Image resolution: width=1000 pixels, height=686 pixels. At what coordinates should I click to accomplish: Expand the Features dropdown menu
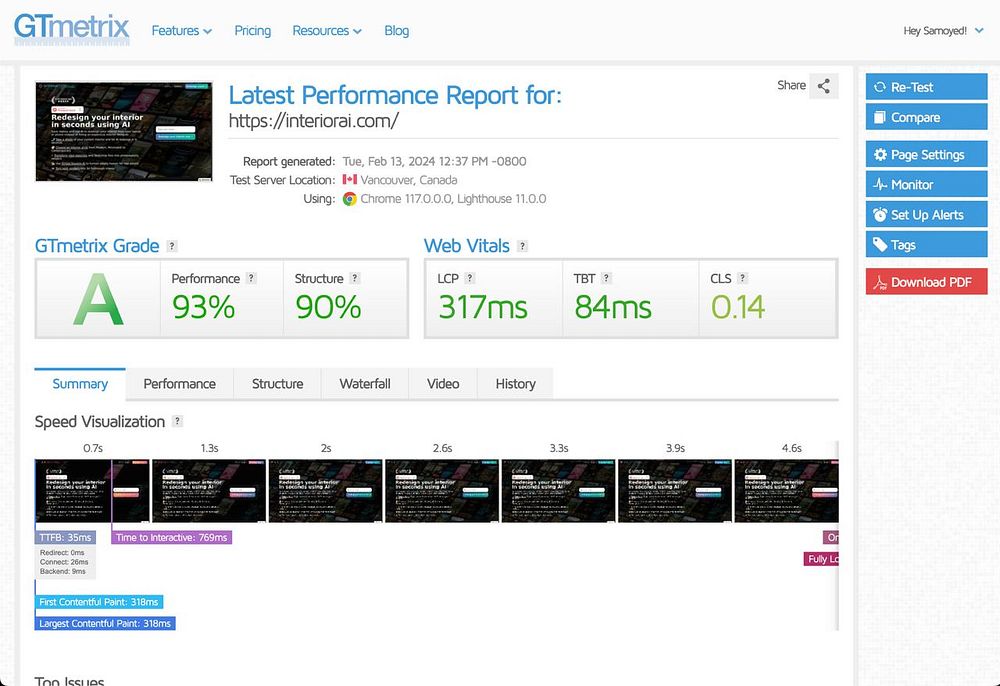click(x=181, y=31)
